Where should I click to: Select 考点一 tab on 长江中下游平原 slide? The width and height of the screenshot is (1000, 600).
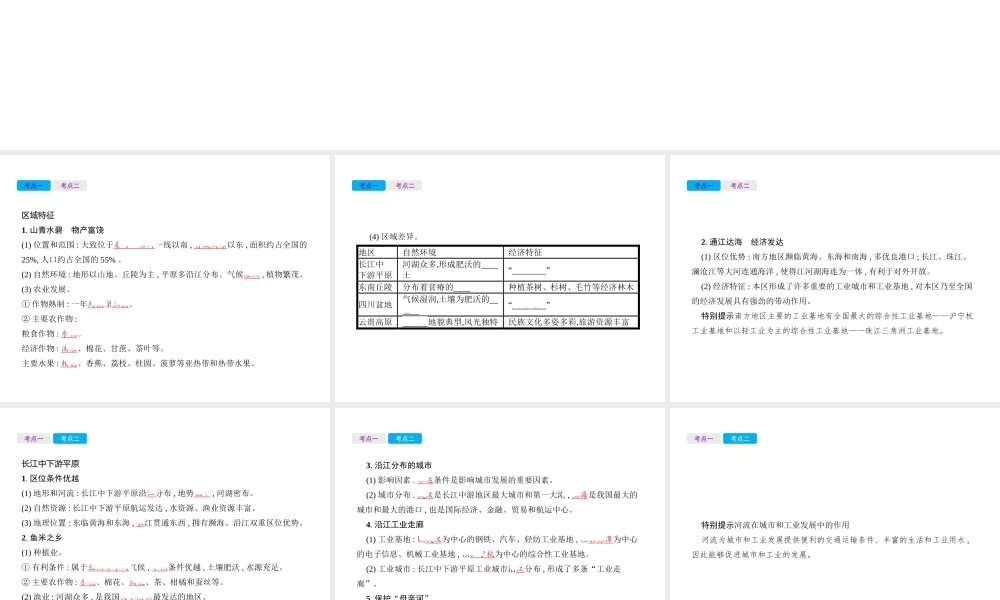(x=33, y=439)
